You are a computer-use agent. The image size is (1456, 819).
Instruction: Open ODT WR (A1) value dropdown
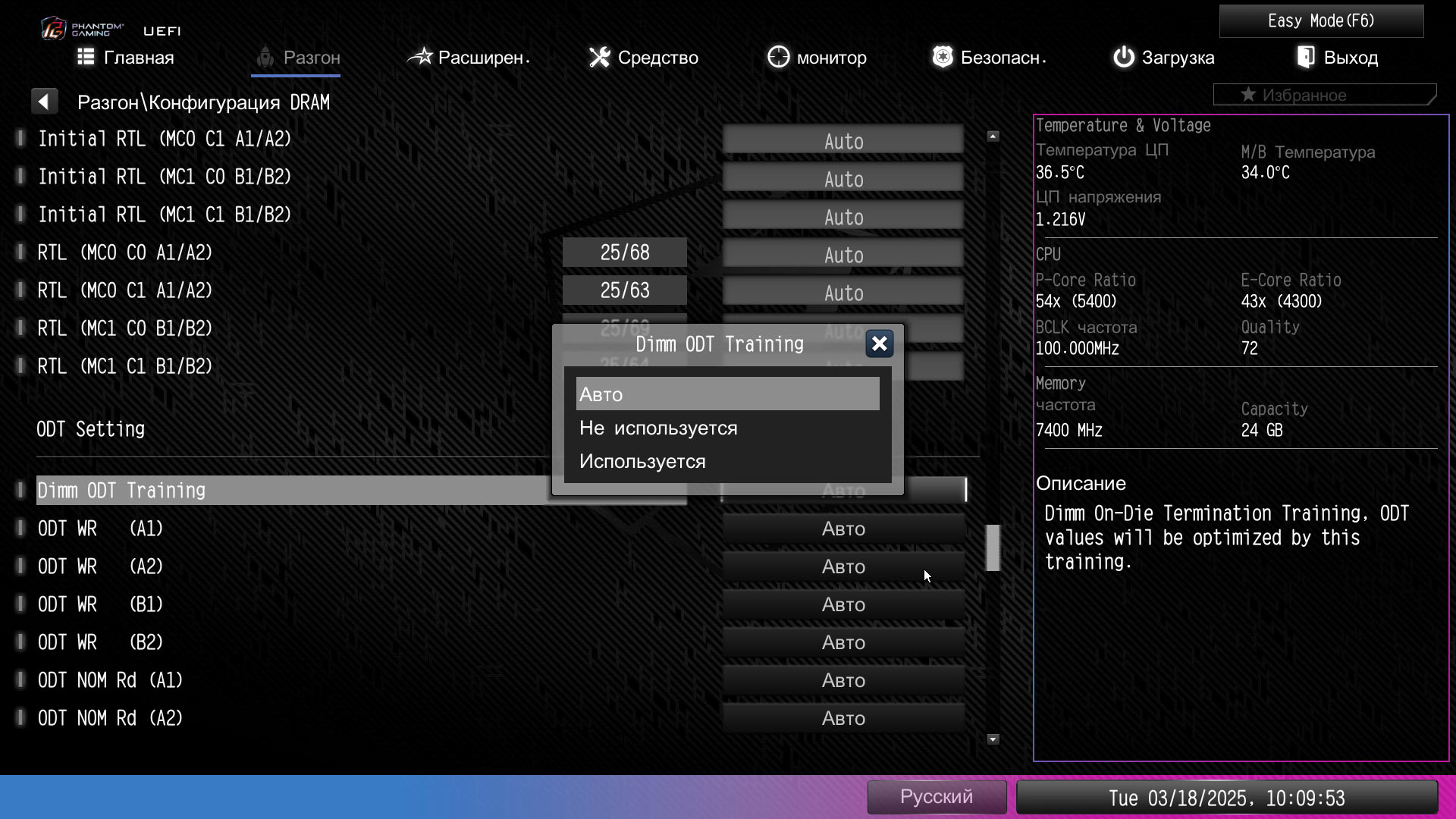point(843,529)
